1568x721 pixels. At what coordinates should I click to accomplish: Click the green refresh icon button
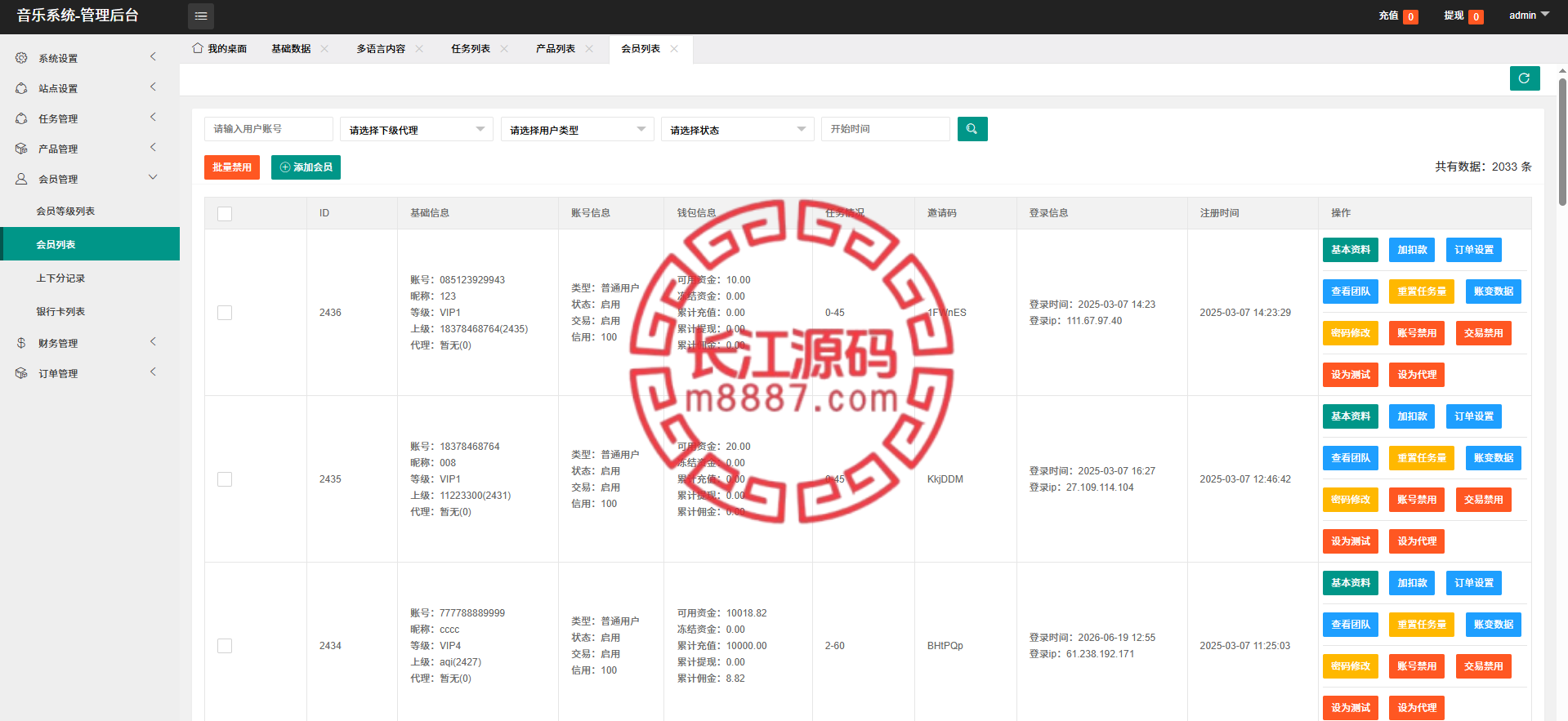[x=1525, y=78]
